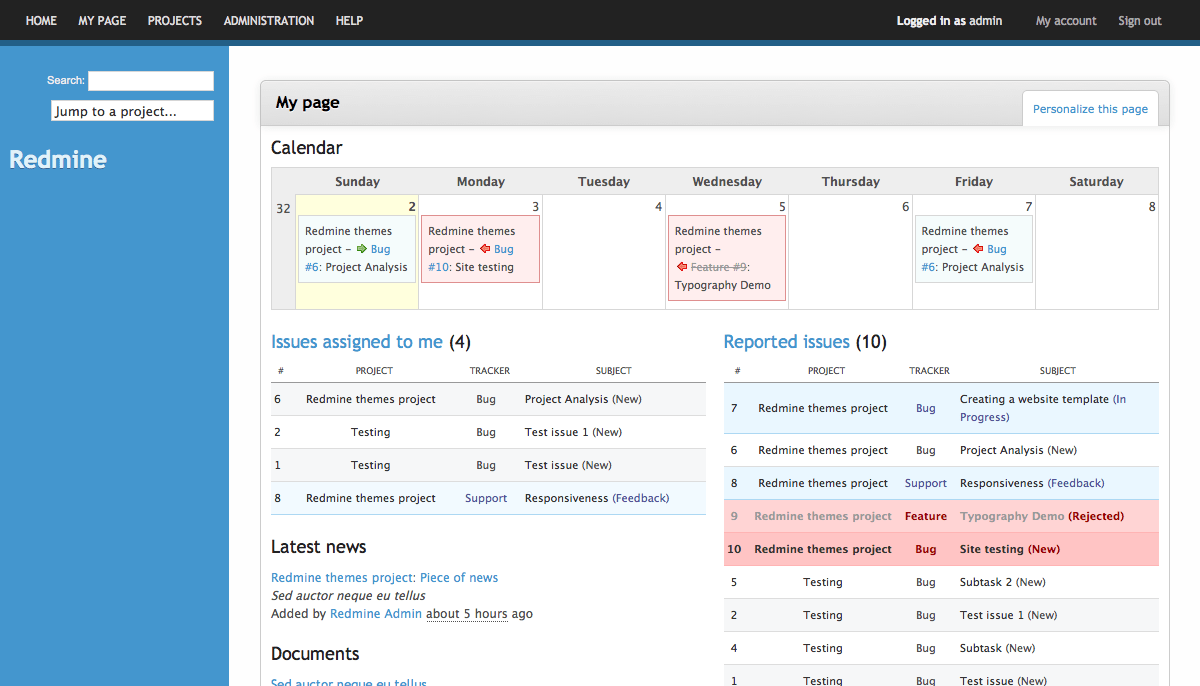1200x686 pixels.
Task: Open the ADMINISTRATION menu item
Action: tap(269, 21)
